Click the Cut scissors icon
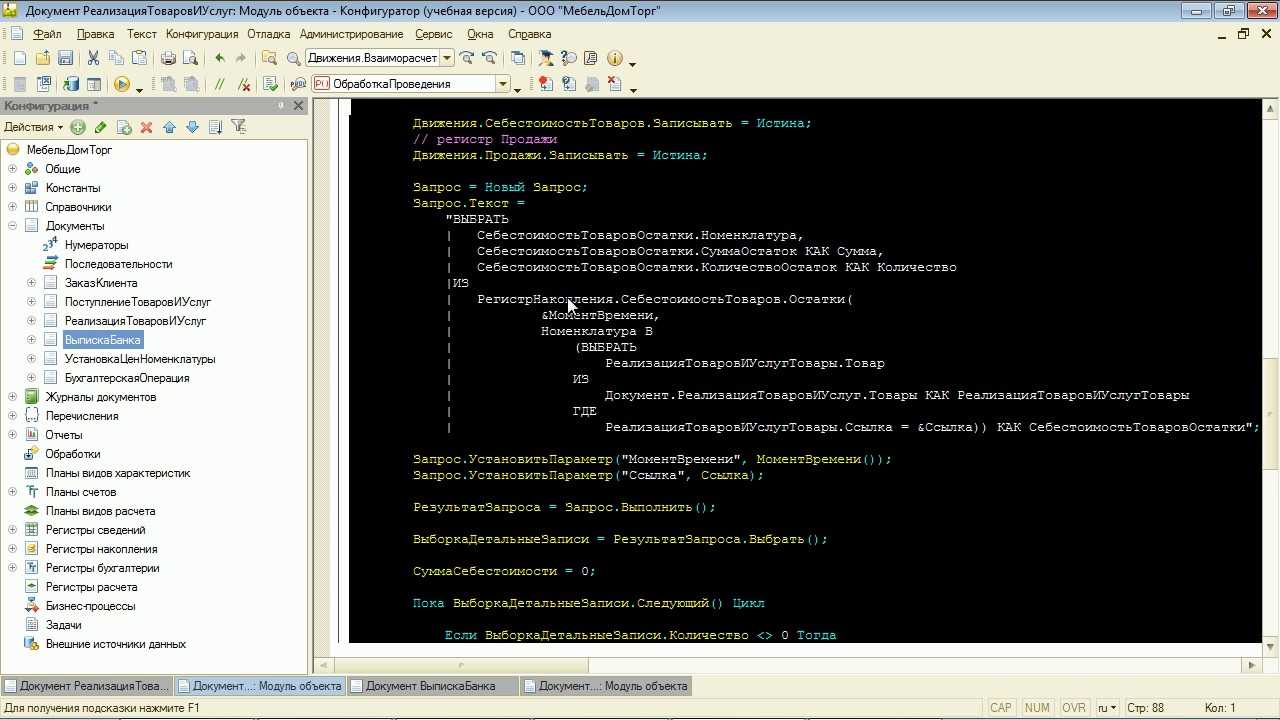 (93, 58)
